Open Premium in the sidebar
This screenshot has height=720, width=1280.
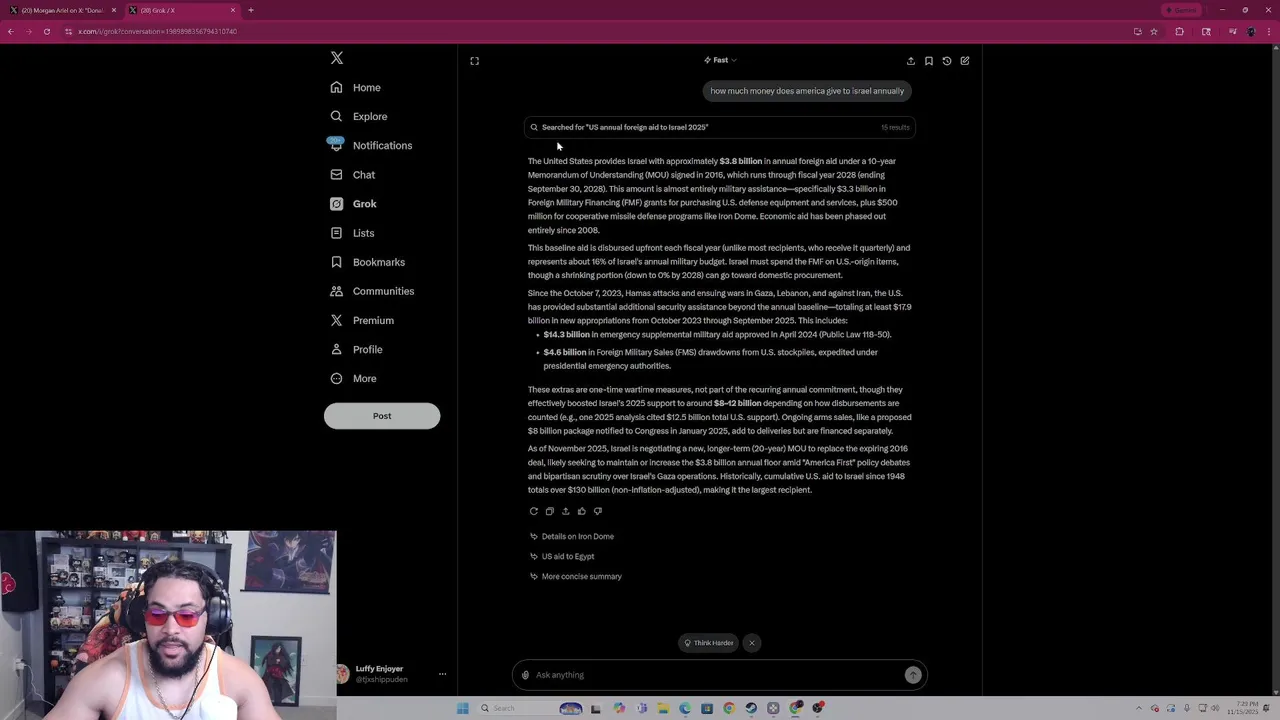click(x=362, y=320)
